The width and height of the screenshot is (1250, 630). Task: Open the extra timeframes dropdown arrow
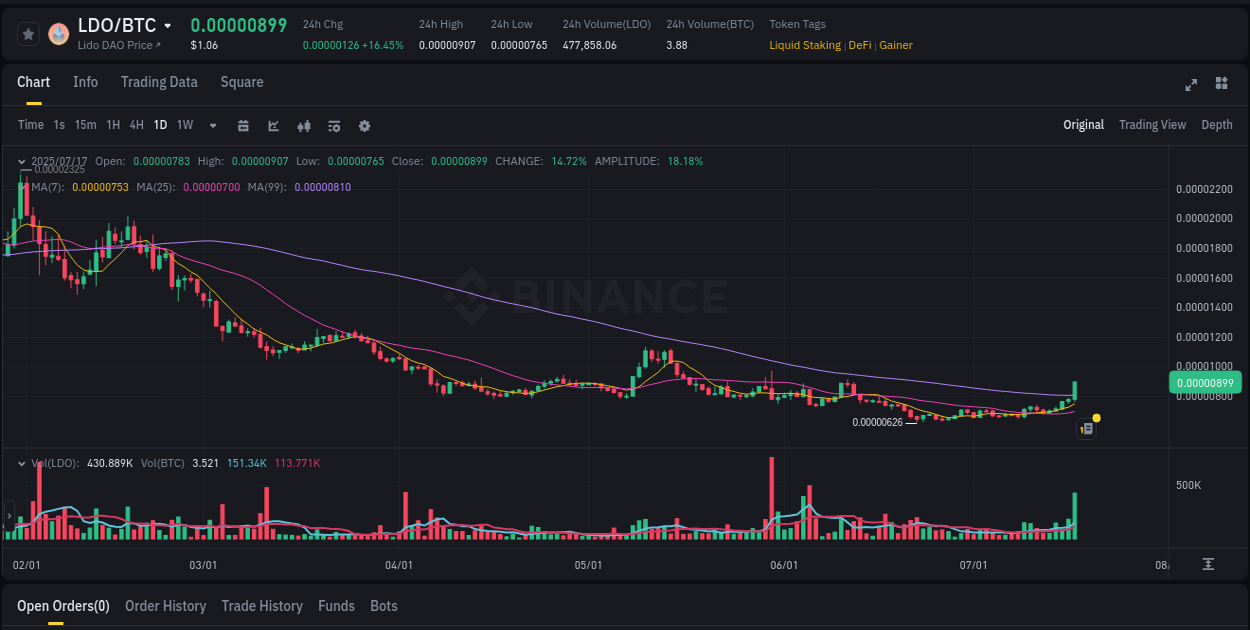coord(212,125)
